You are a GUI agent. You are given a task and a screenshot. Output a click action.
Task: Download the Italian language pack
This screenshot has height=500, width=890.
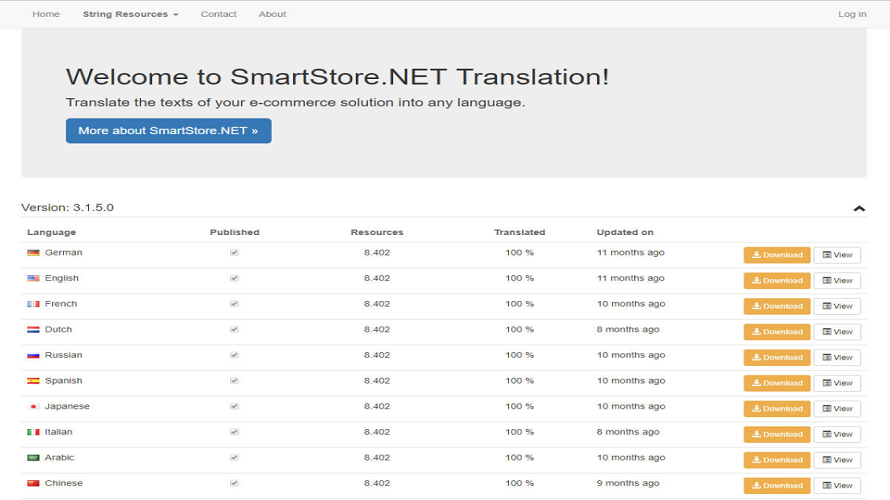[777, 434]
